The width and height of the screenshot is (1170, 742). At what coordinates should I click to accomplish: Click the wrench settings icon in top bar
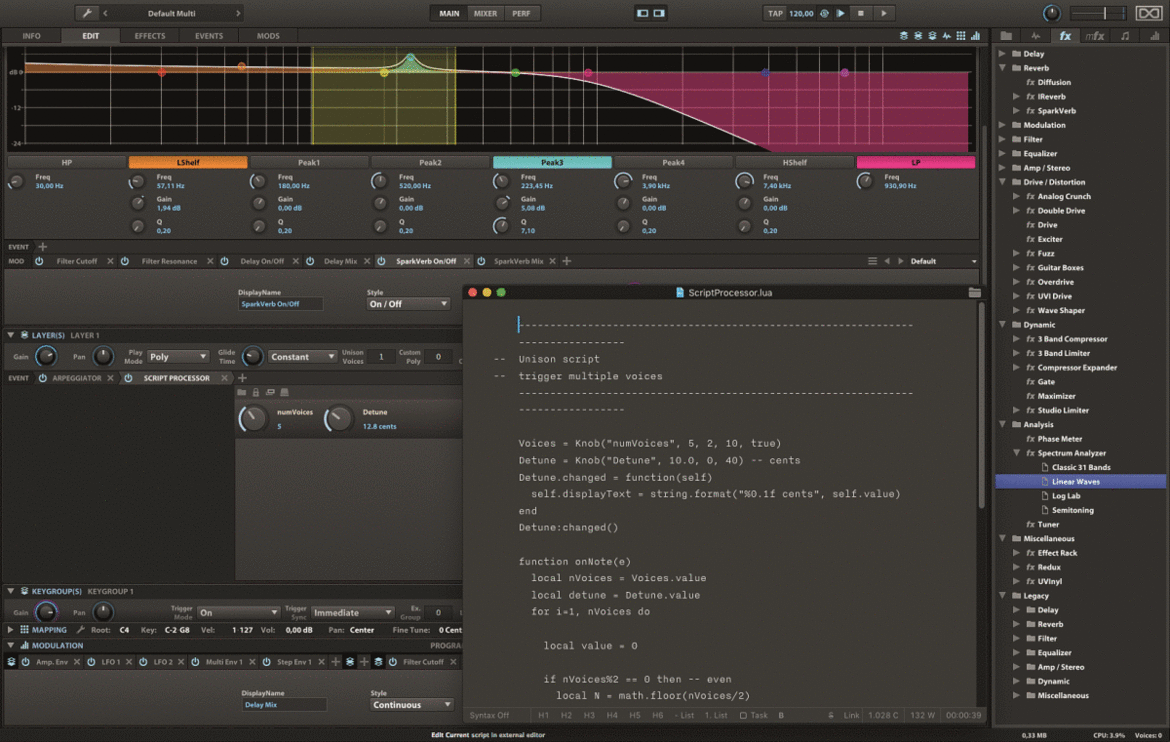pyautogui.click(x=87, y=13)
